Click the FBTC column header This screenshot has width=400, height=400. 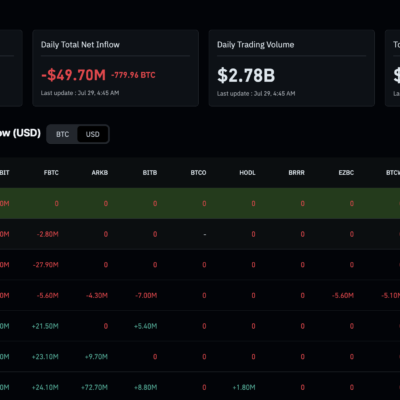[51, 173]
